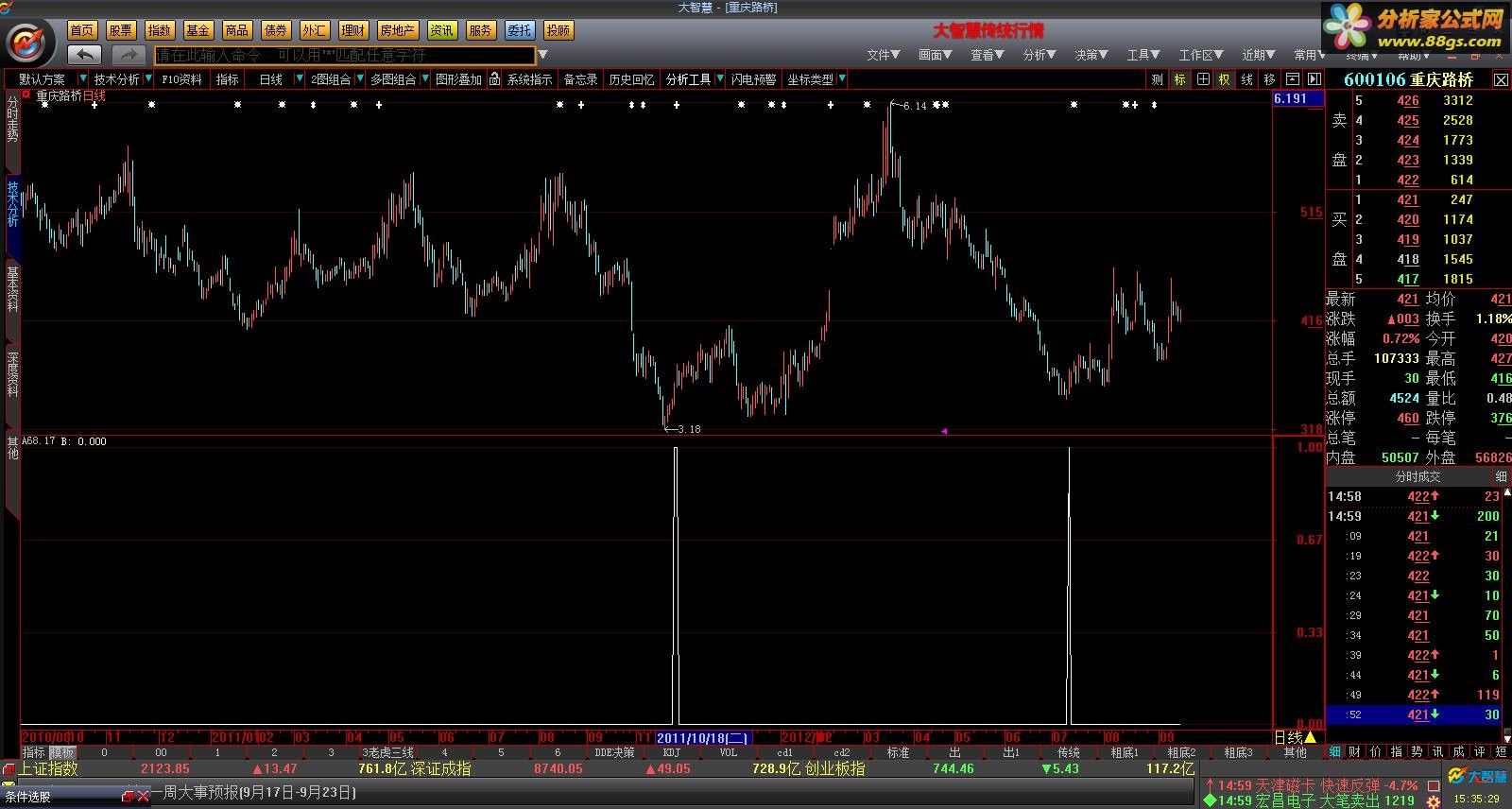The image size is (1512, 809).
Task: Click the skip-to-end panel icon
Action: 1314,79
